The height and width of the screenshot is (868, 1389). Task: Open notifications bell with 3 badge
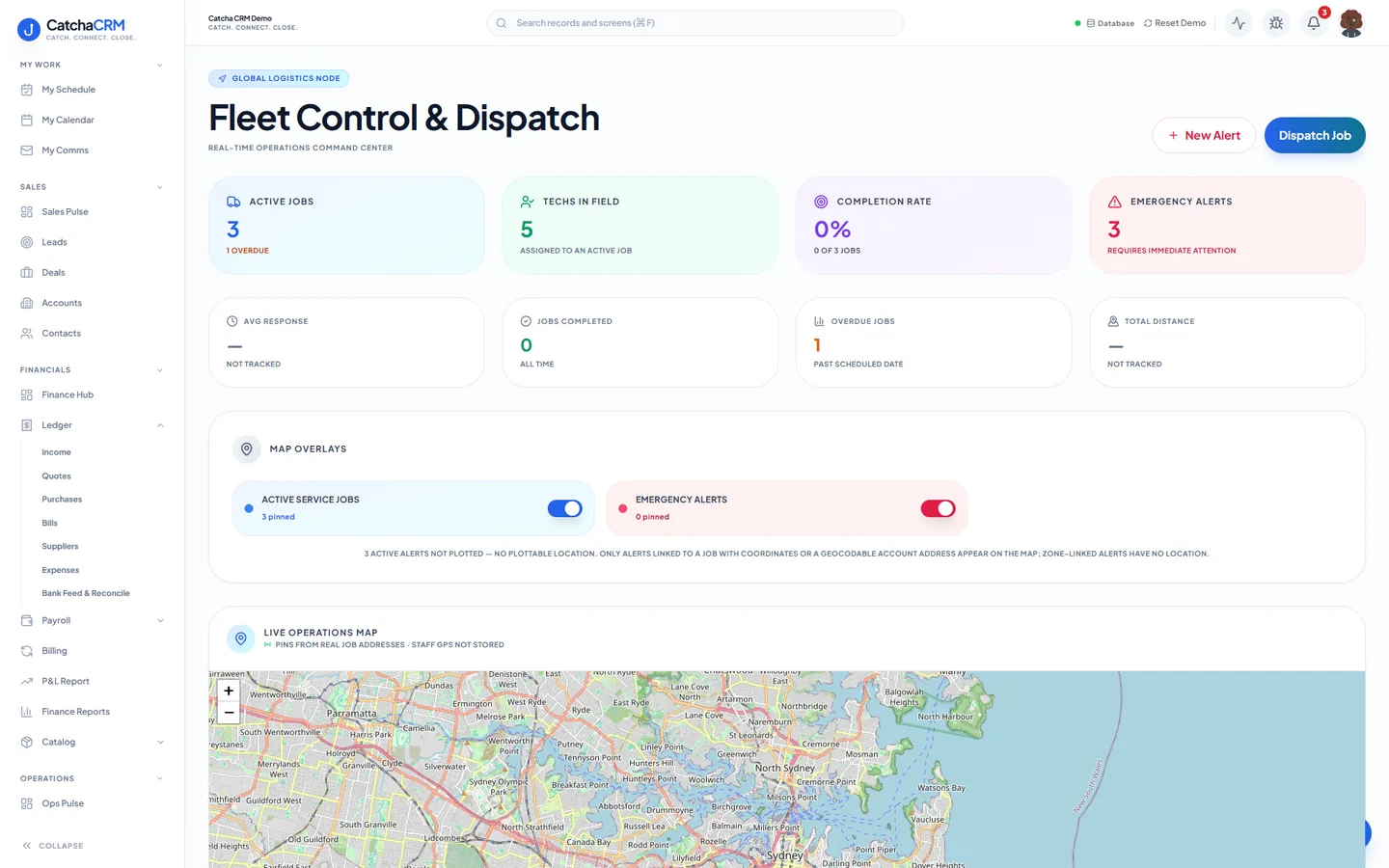1314,23
